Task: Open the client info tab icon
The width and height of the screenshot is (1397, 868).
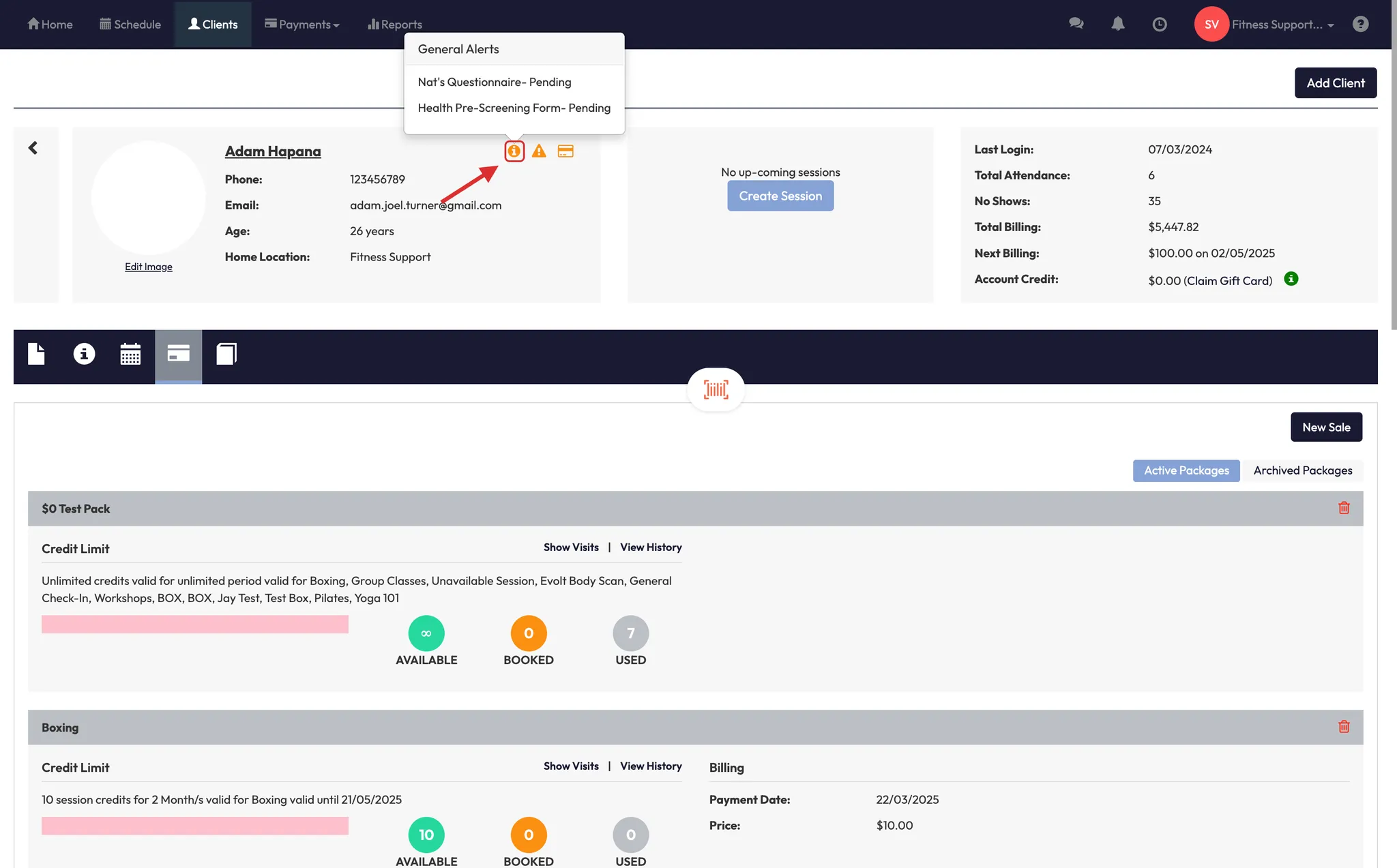Action: [84, 354]
